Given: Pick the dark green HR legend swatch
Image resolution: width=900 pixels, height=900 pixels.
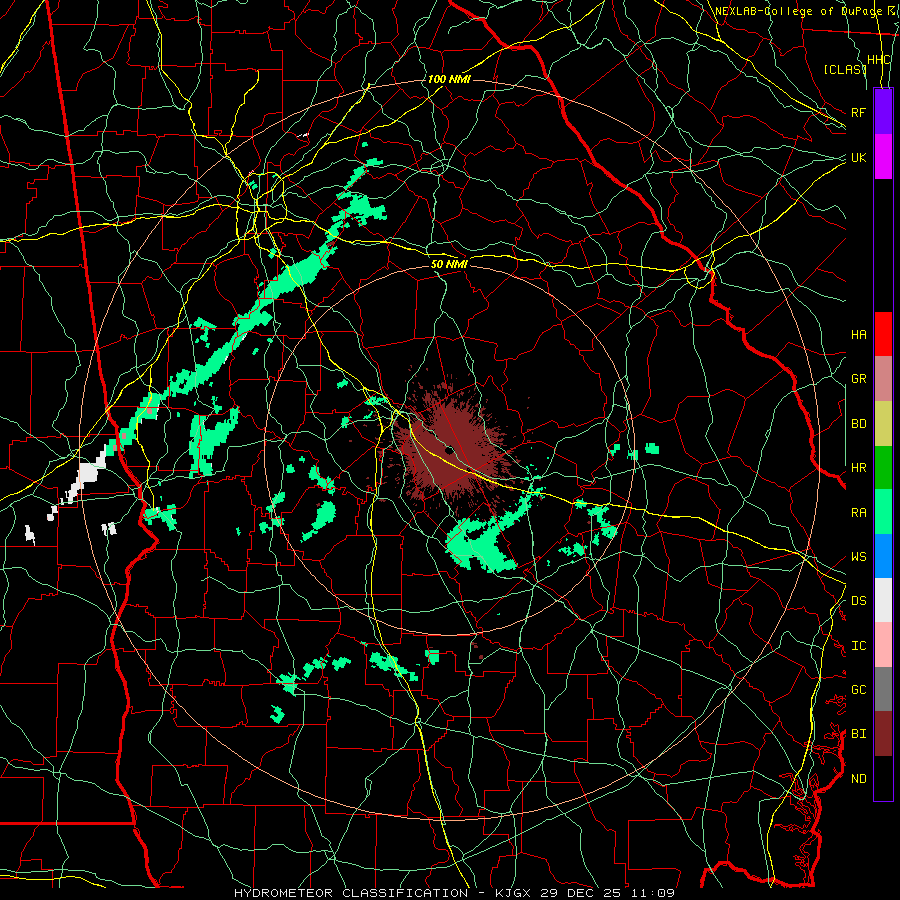Looking at the screenshot, I should 883,468.
